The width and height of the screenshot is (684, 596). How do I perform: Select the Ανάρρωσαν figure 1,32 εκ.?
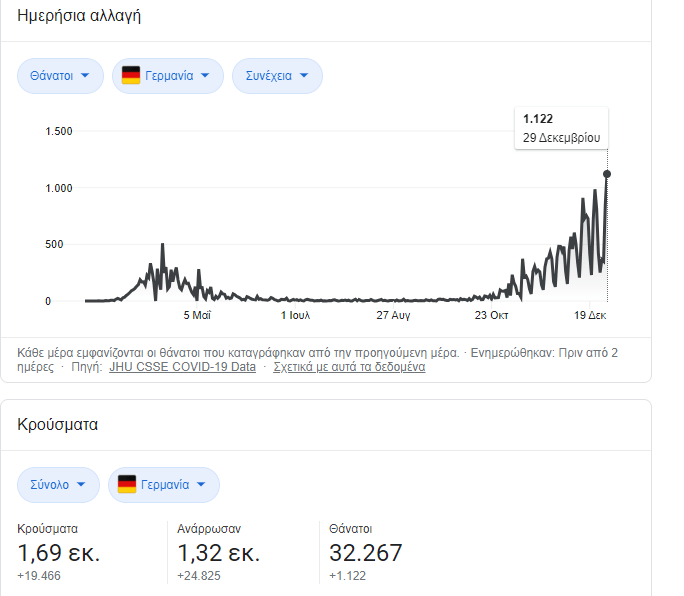tap(219, 553)
